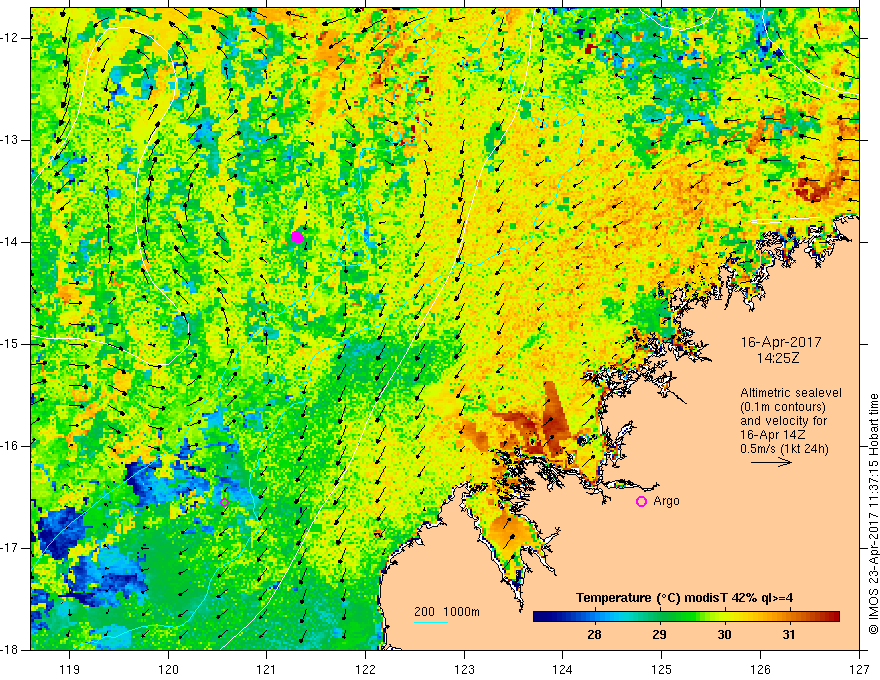880x680 pixels.
Task: Click the longitude axis label "124"
Action: click(x=562, y=669)
